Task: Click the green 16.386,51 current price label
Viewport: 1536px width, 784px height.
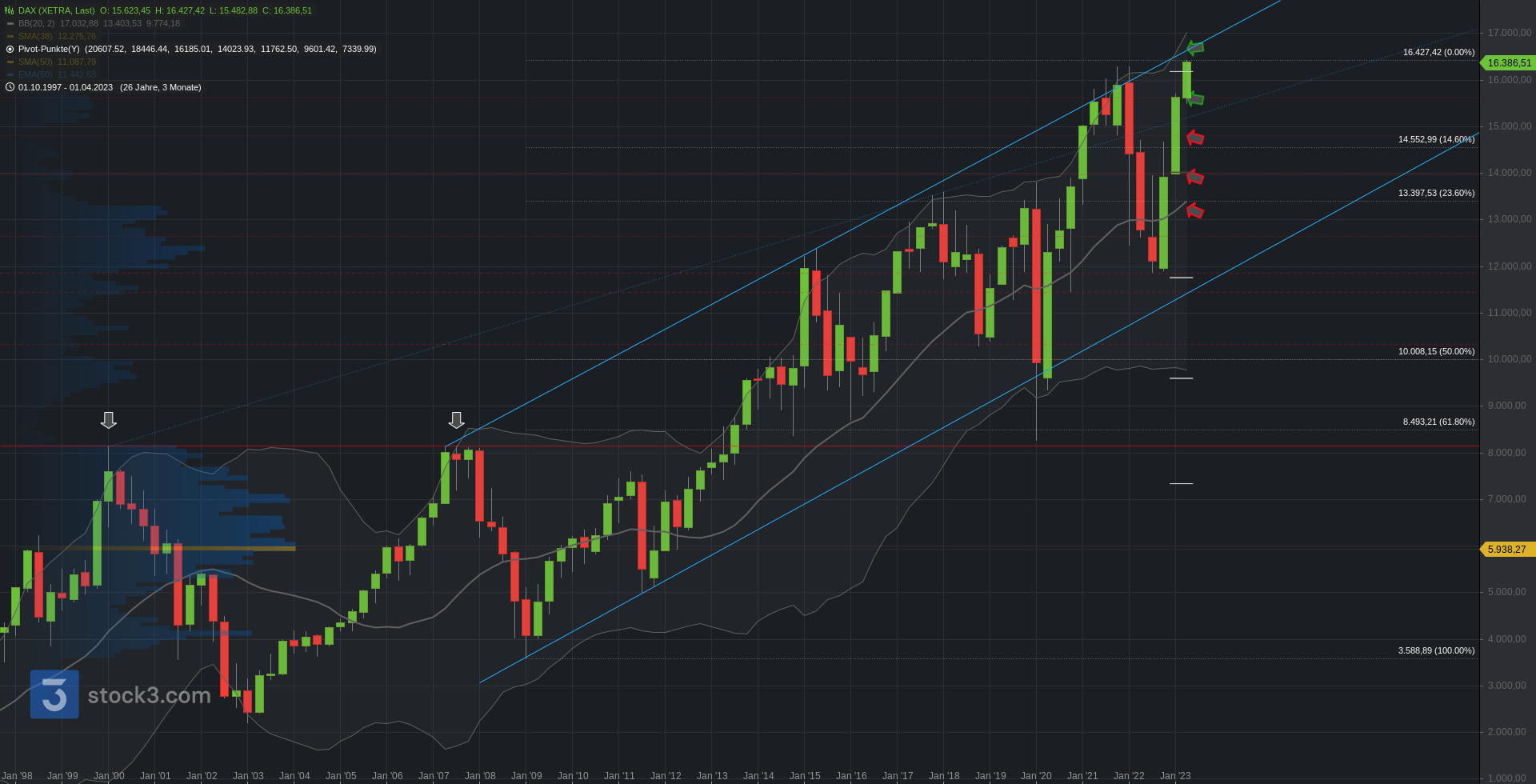Action: click(x=1509, y=63)
